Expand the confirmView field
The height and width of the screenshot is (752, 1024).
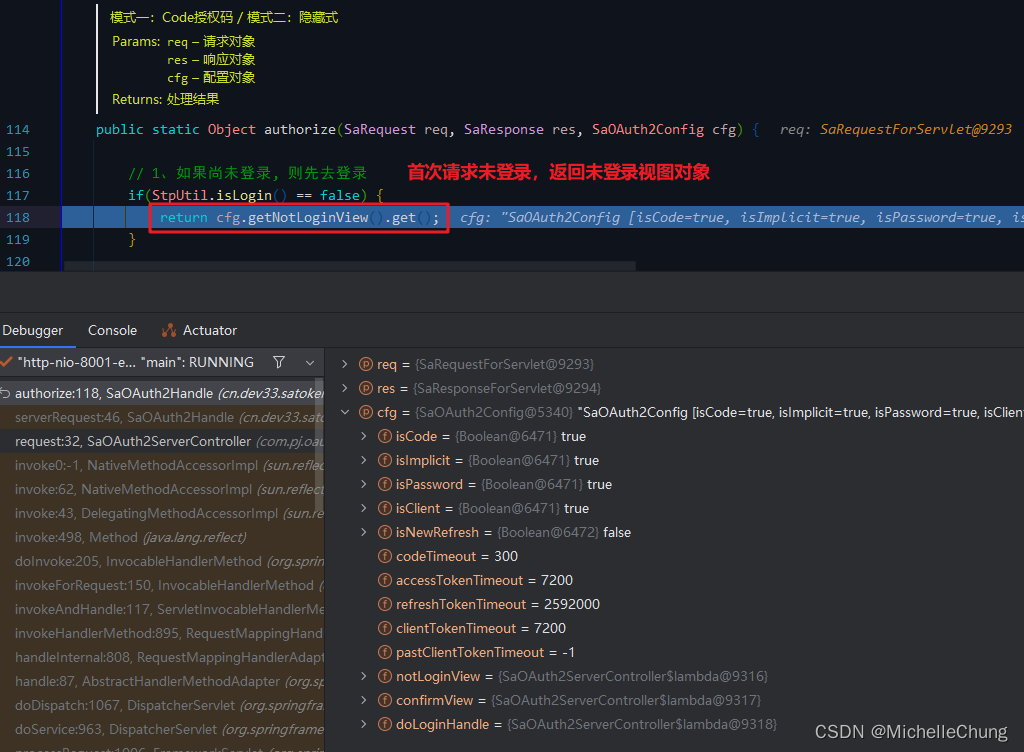click(364, 700)
